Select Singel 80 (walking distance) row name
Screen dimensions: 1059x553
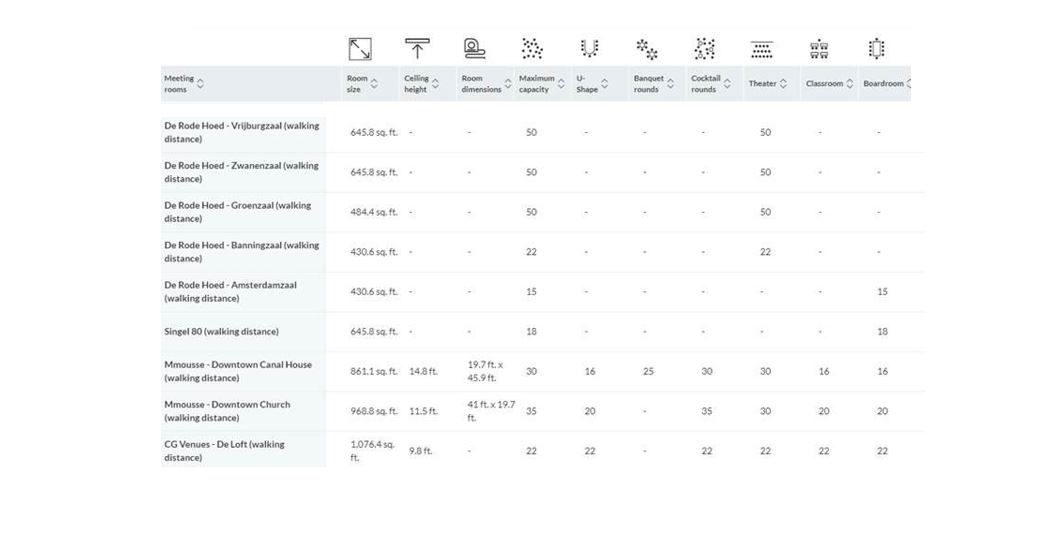[222, 332]
